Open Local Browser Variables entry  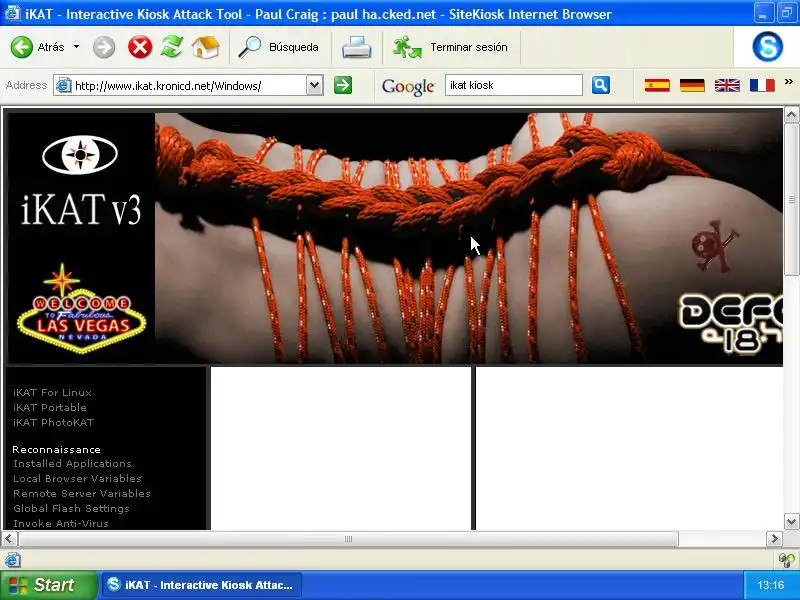(x=78, y=479)
